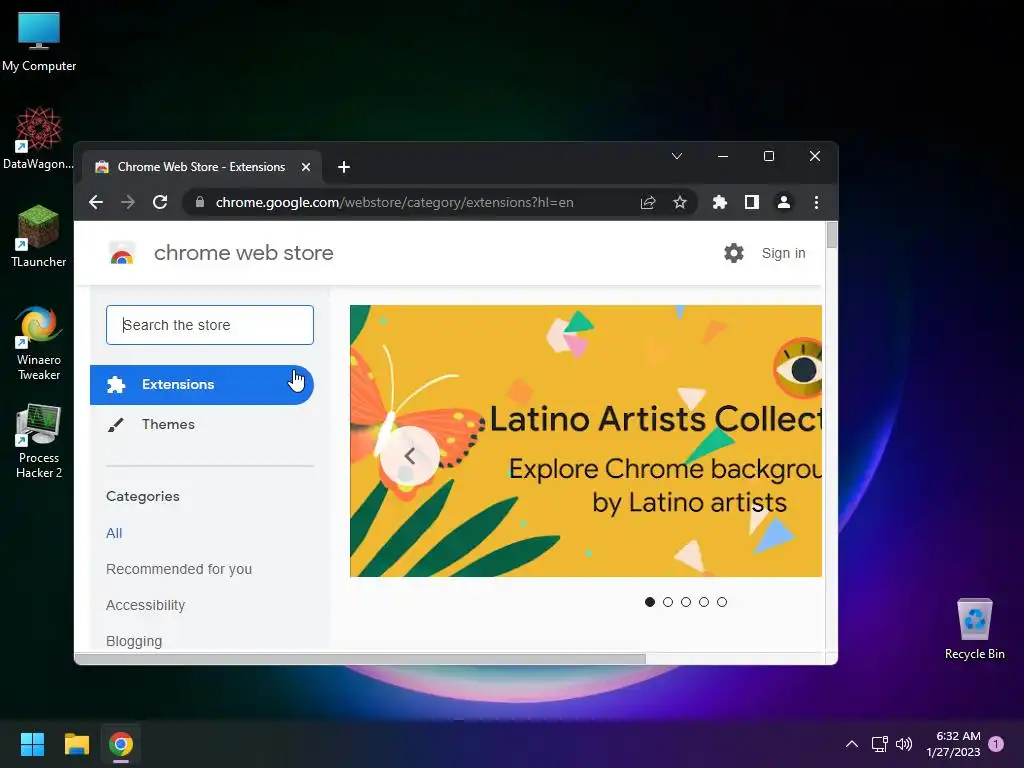1024x768 pixels.
Task: Click Chrome's forward arrow button
Action: coord(128,202)
